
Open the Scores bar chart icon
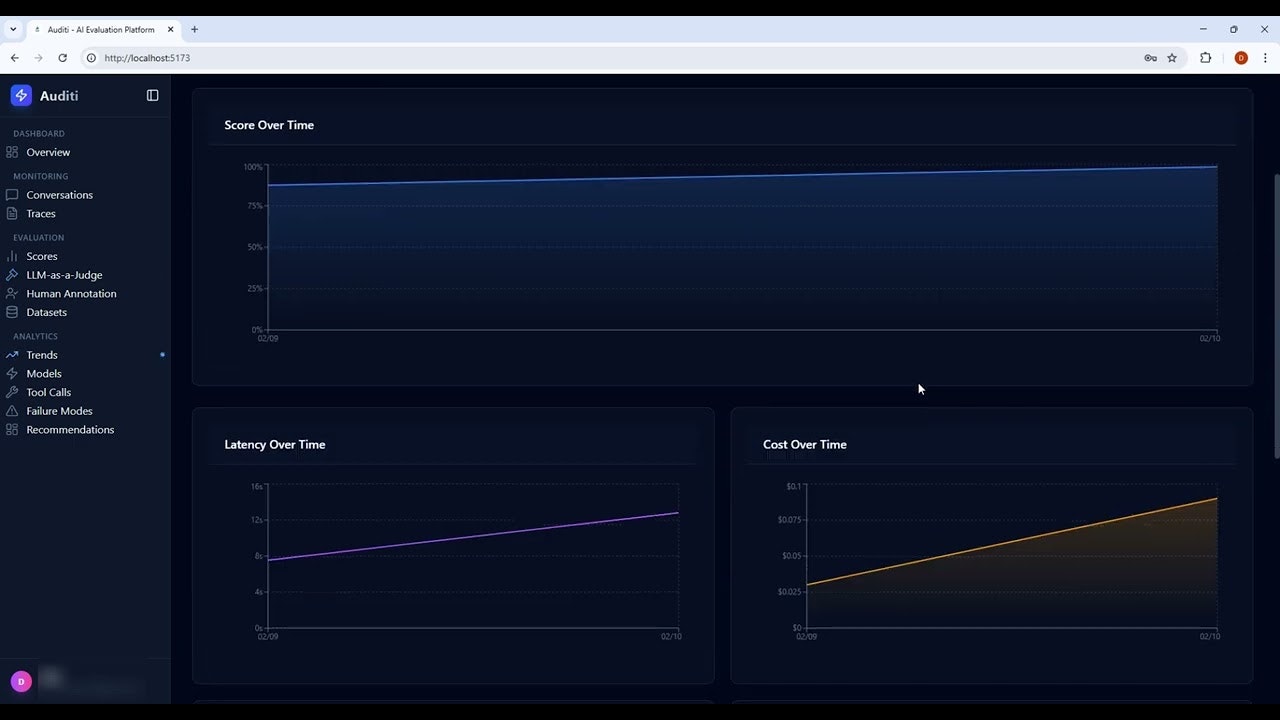tap(12, 256)
